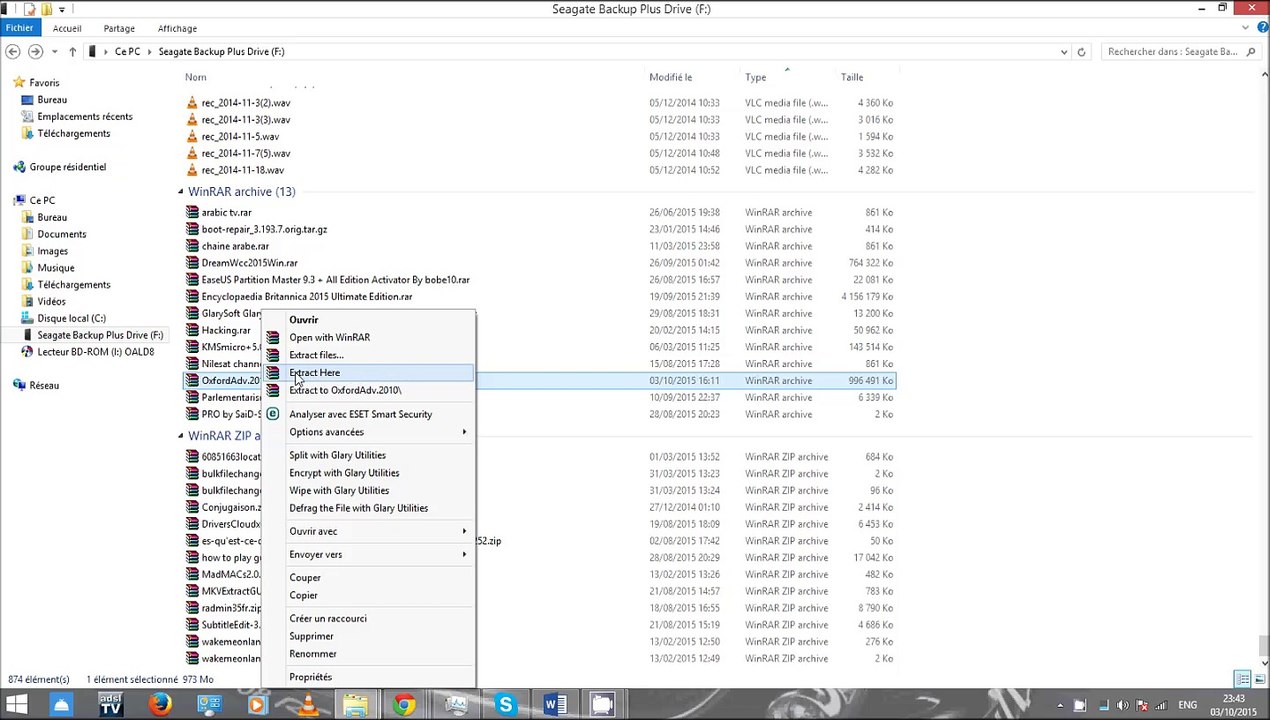
Task: Go forward using the forward arrow
Action: tap(36, 51)
